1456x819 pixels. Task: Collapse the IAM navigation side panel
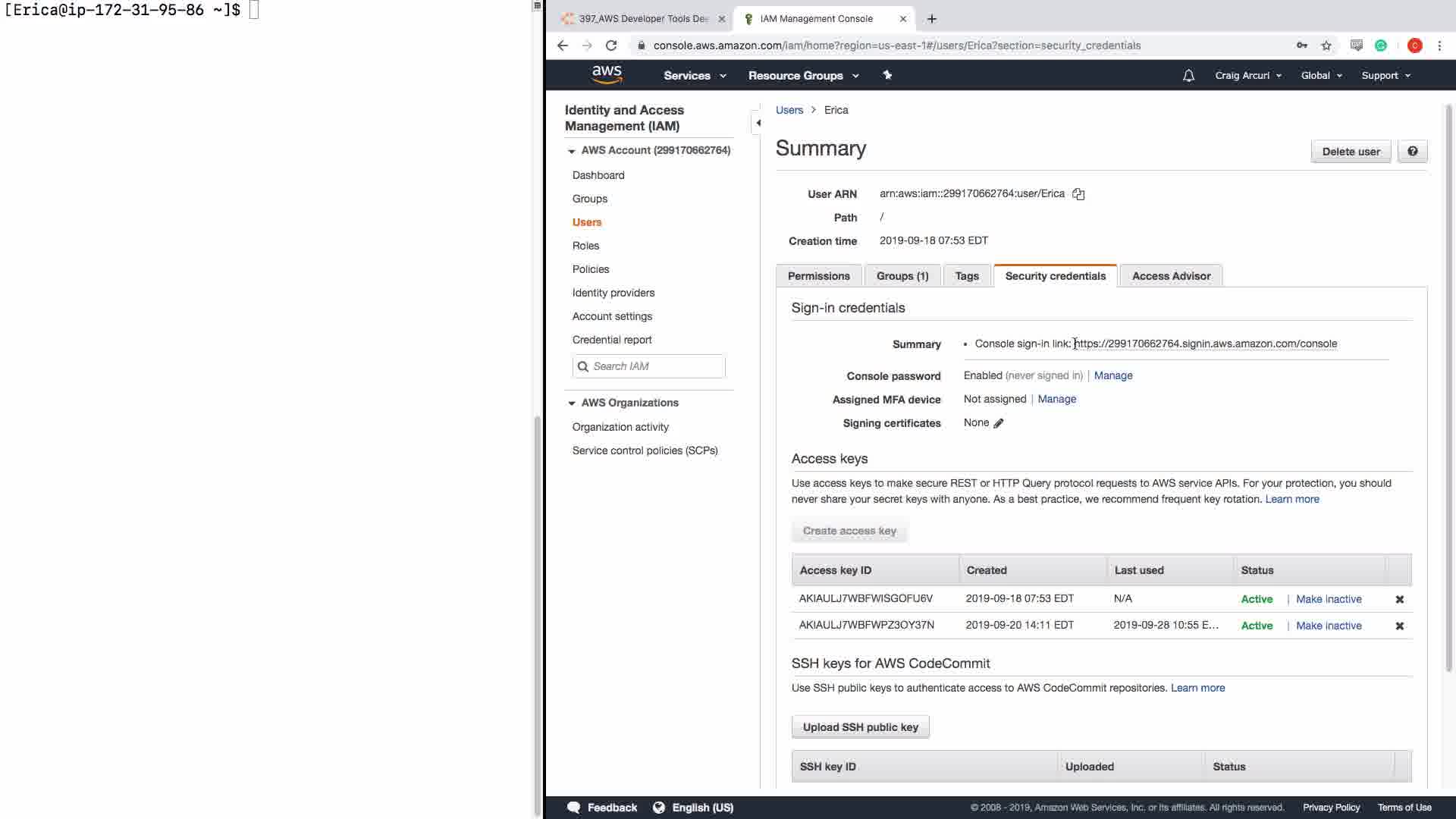point(758,123)
